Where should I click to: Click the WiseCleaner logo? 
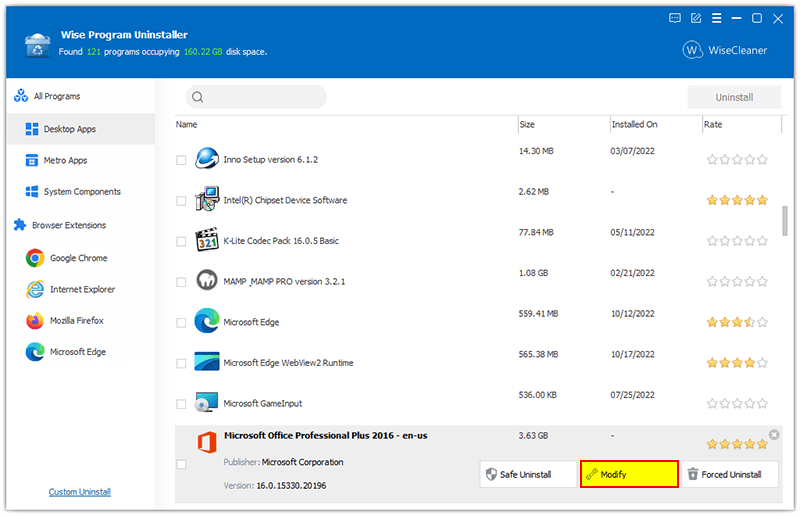(724, 50)
